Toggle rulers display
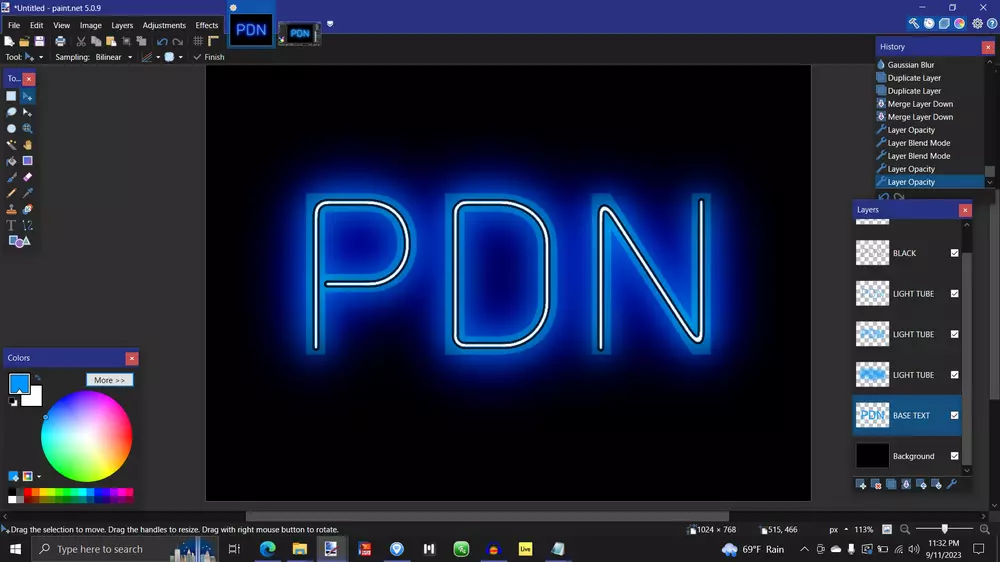Viewport: 1000px width, 562px height. (x=214, y=41)
